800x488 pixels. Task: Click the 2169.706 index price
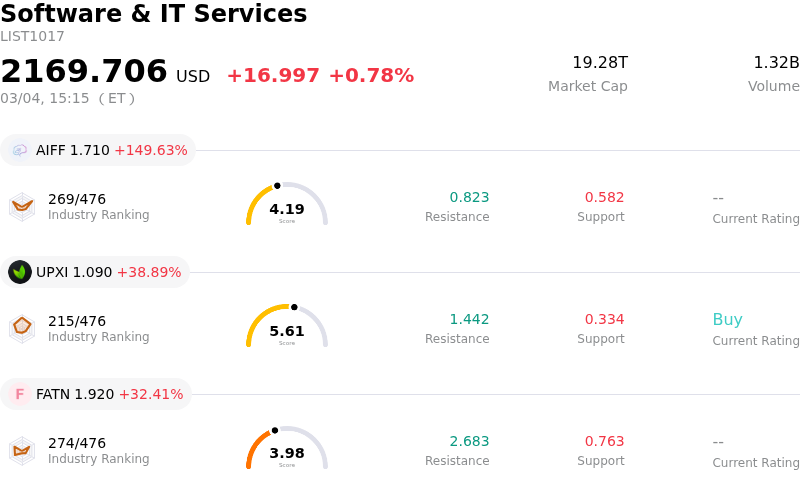(x=84, y=72)
